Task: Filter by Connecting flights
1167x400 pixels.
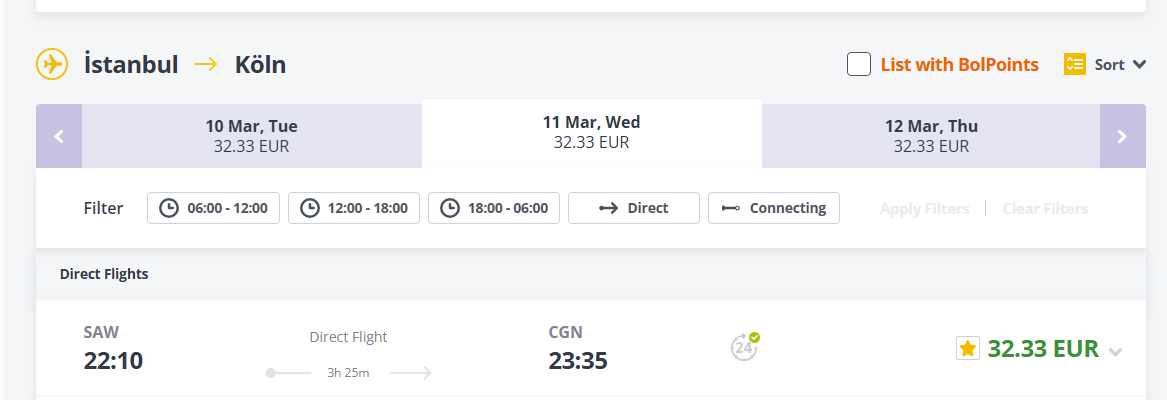Action: tap(774, 208)
